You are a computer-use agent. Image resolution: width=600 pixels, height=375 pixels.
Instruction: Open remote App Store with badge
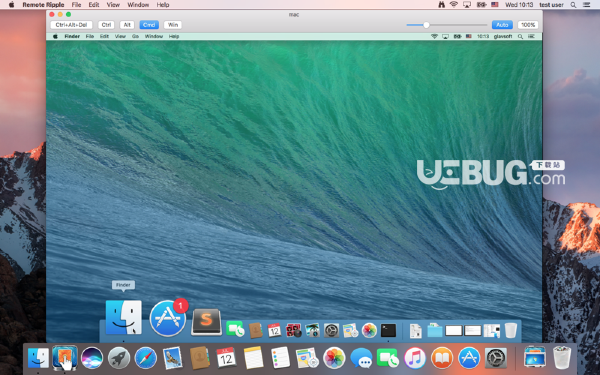pyautogui.click(x=168, y=318)
